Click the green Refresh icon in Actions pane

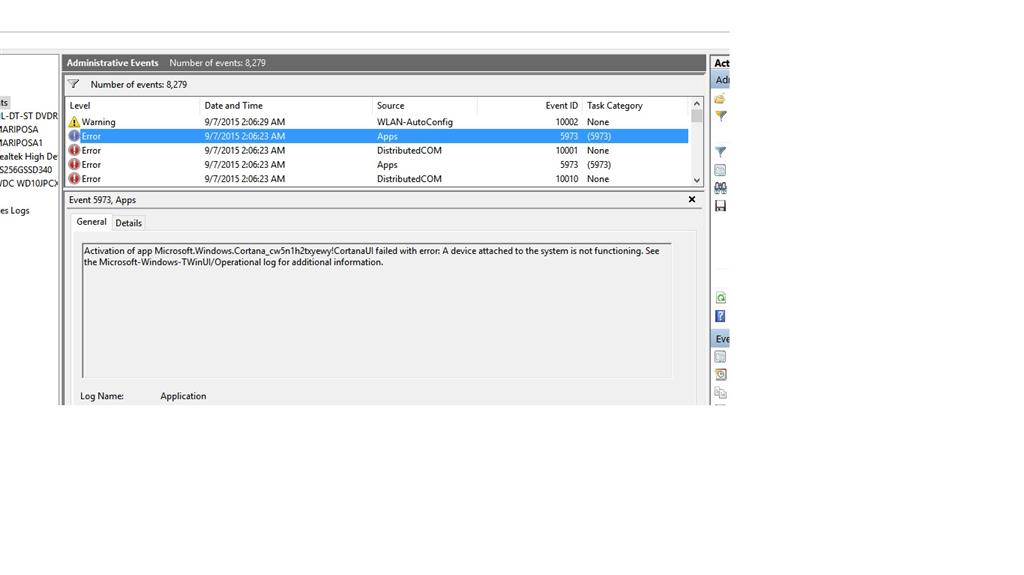point(720,298)
